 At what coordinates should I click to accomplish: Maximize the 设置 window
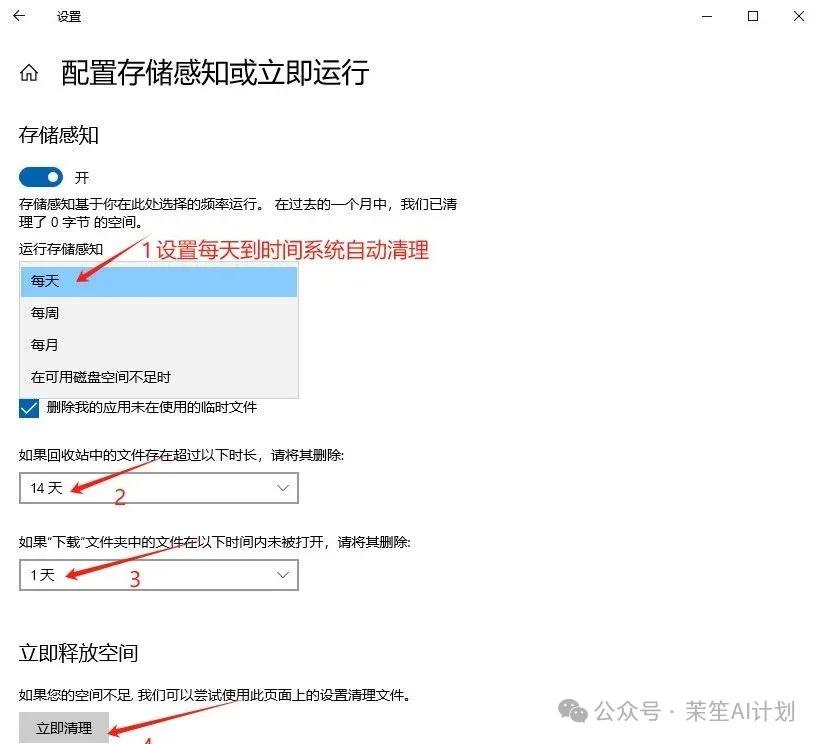(x=753, y=16)
